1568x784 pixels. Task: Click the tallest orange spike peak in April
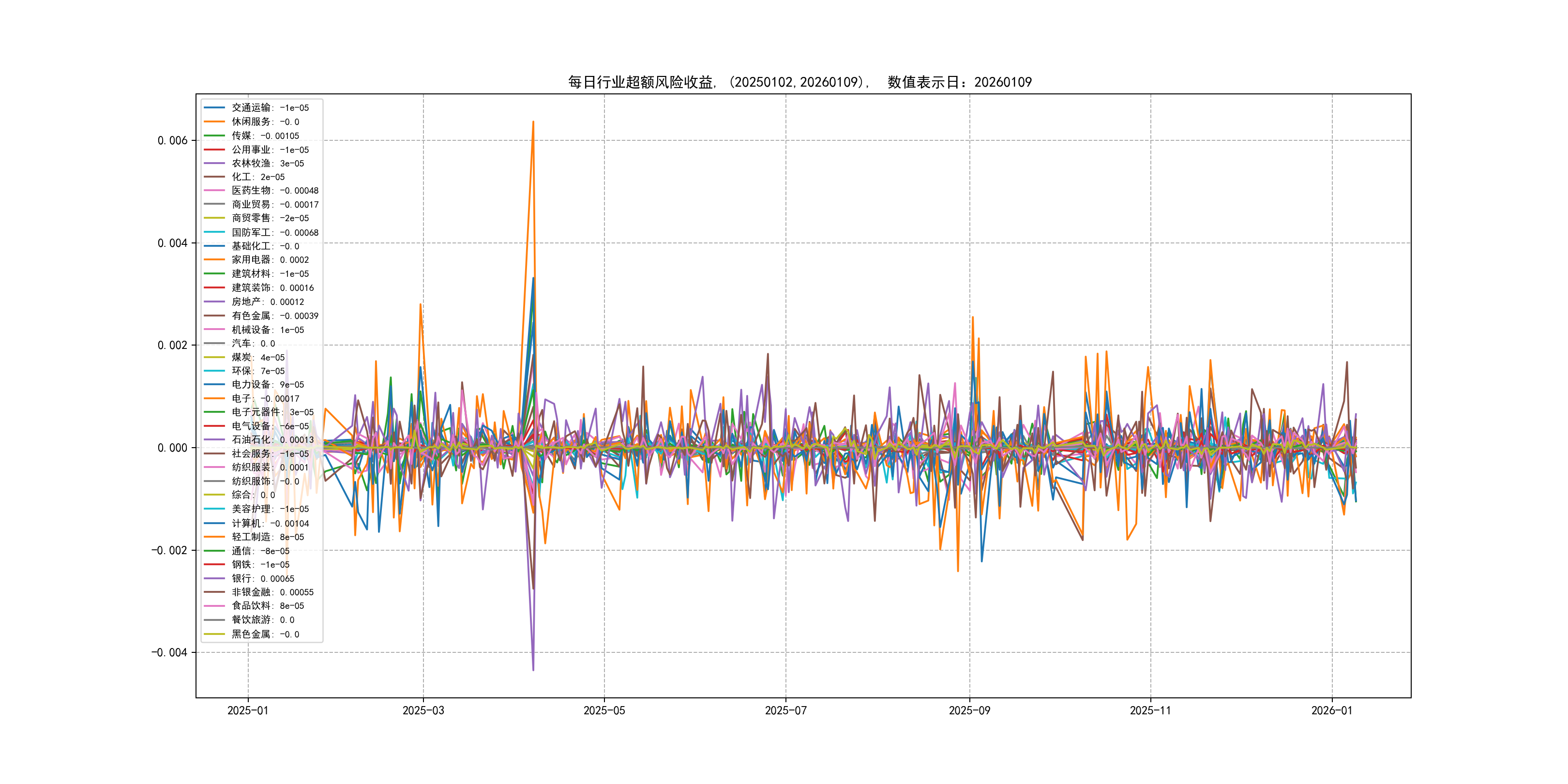click(533, 122)
